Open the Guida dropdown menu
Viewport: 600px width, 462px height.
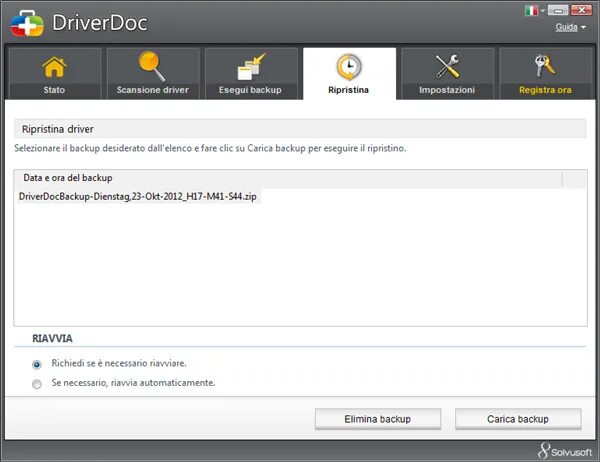coord(571,27)
